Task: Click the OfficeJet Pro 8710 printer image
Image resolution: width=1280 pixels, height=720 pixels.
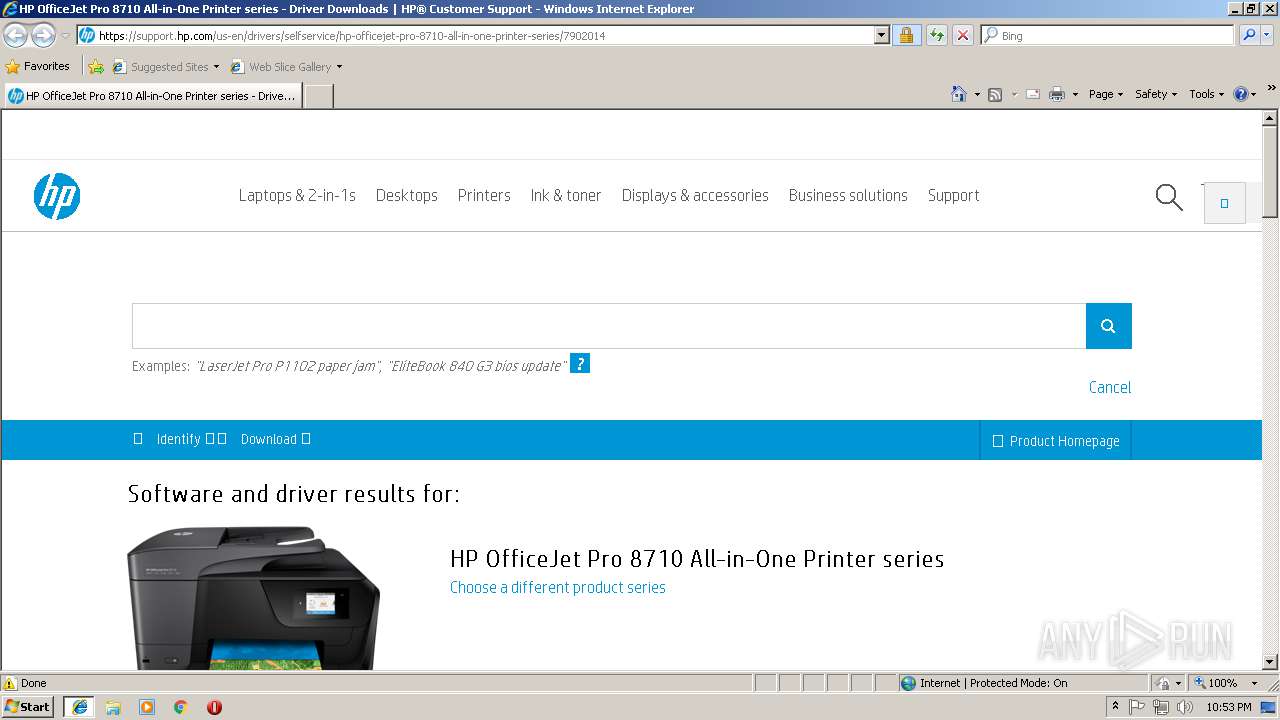Action: 254,598
